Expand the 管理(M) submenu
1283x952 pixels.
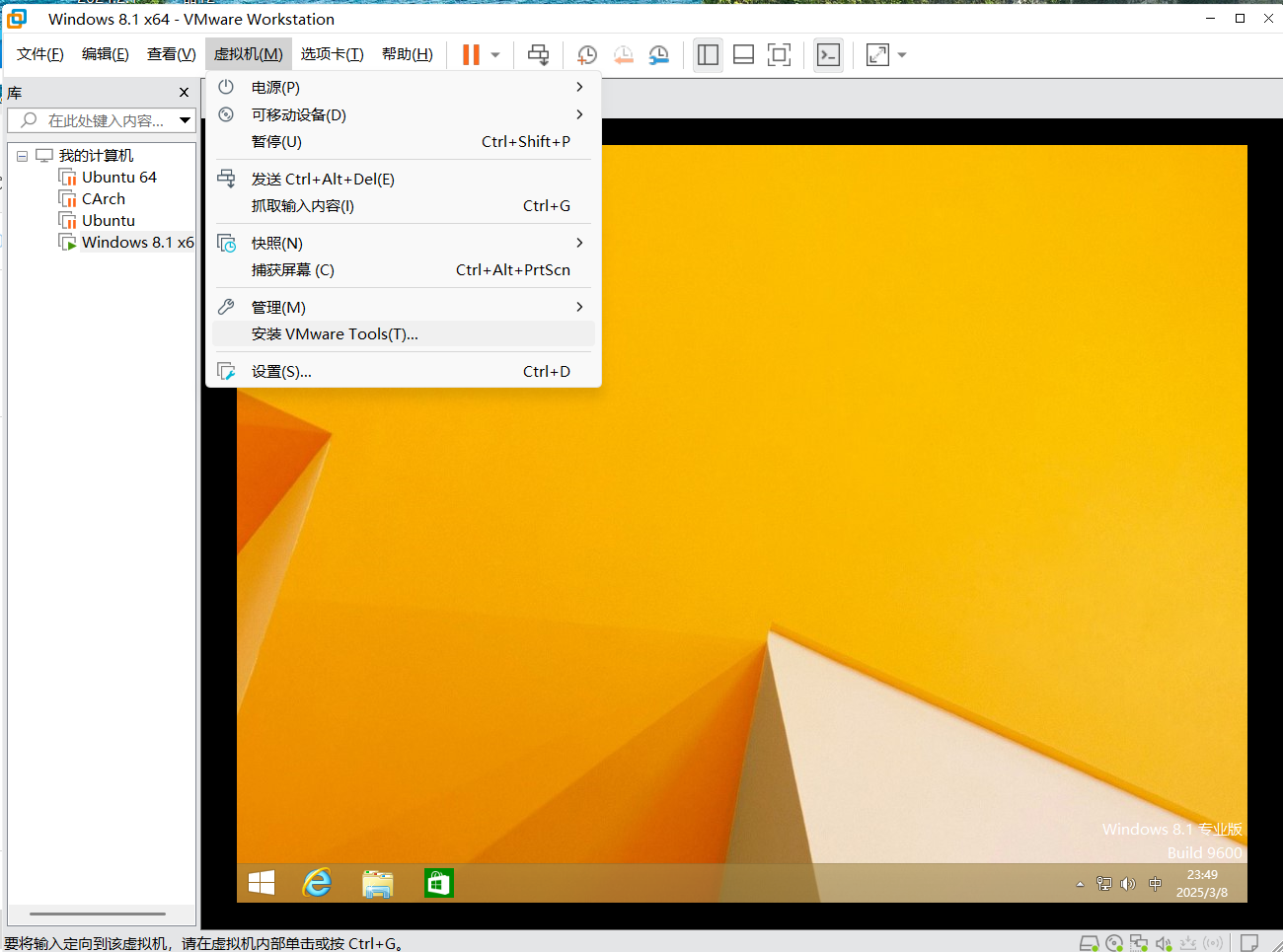point(403,307)
